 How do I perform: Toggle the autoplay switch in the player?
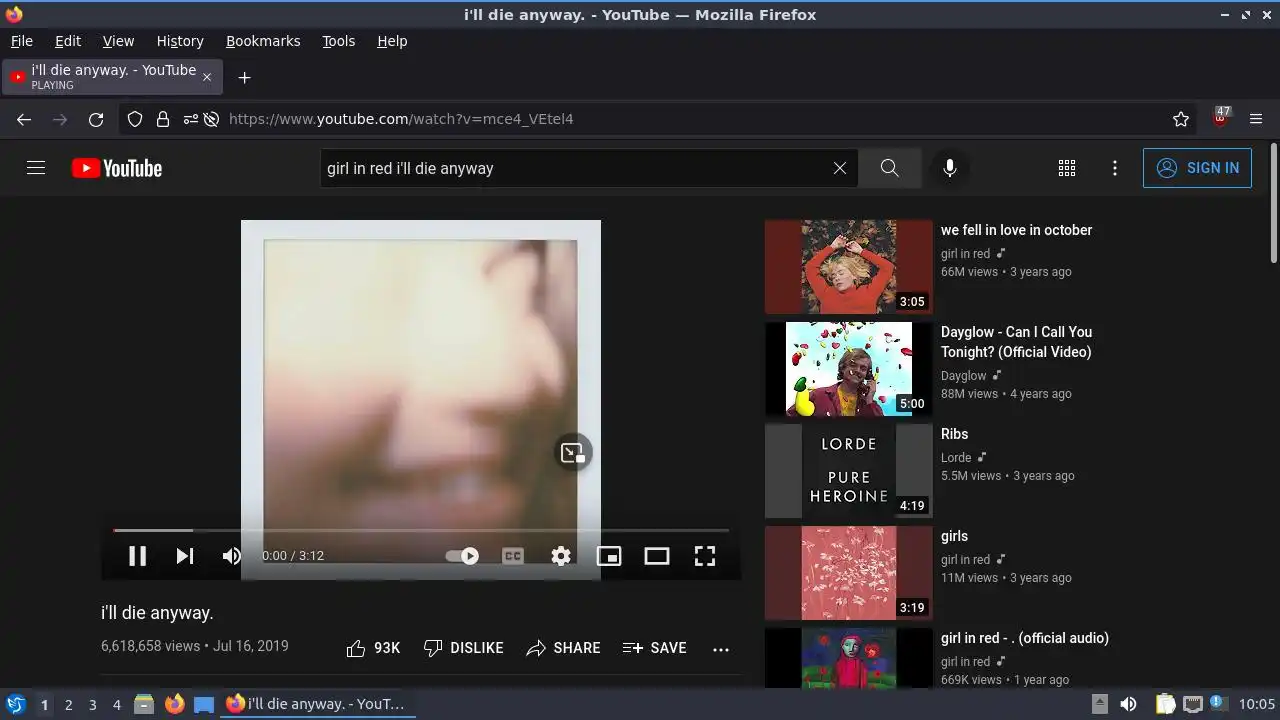pos(462,556)
